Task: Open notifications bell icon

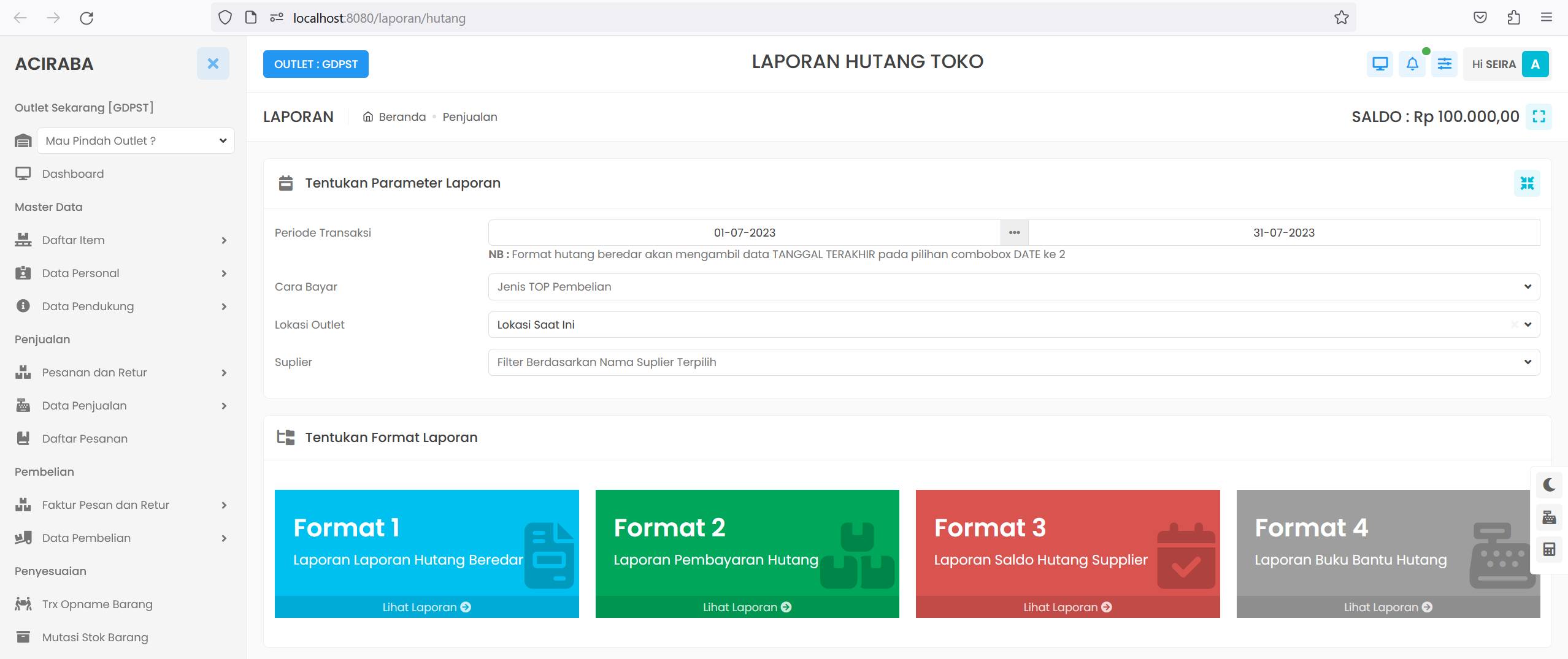Action: (1412, 64)
